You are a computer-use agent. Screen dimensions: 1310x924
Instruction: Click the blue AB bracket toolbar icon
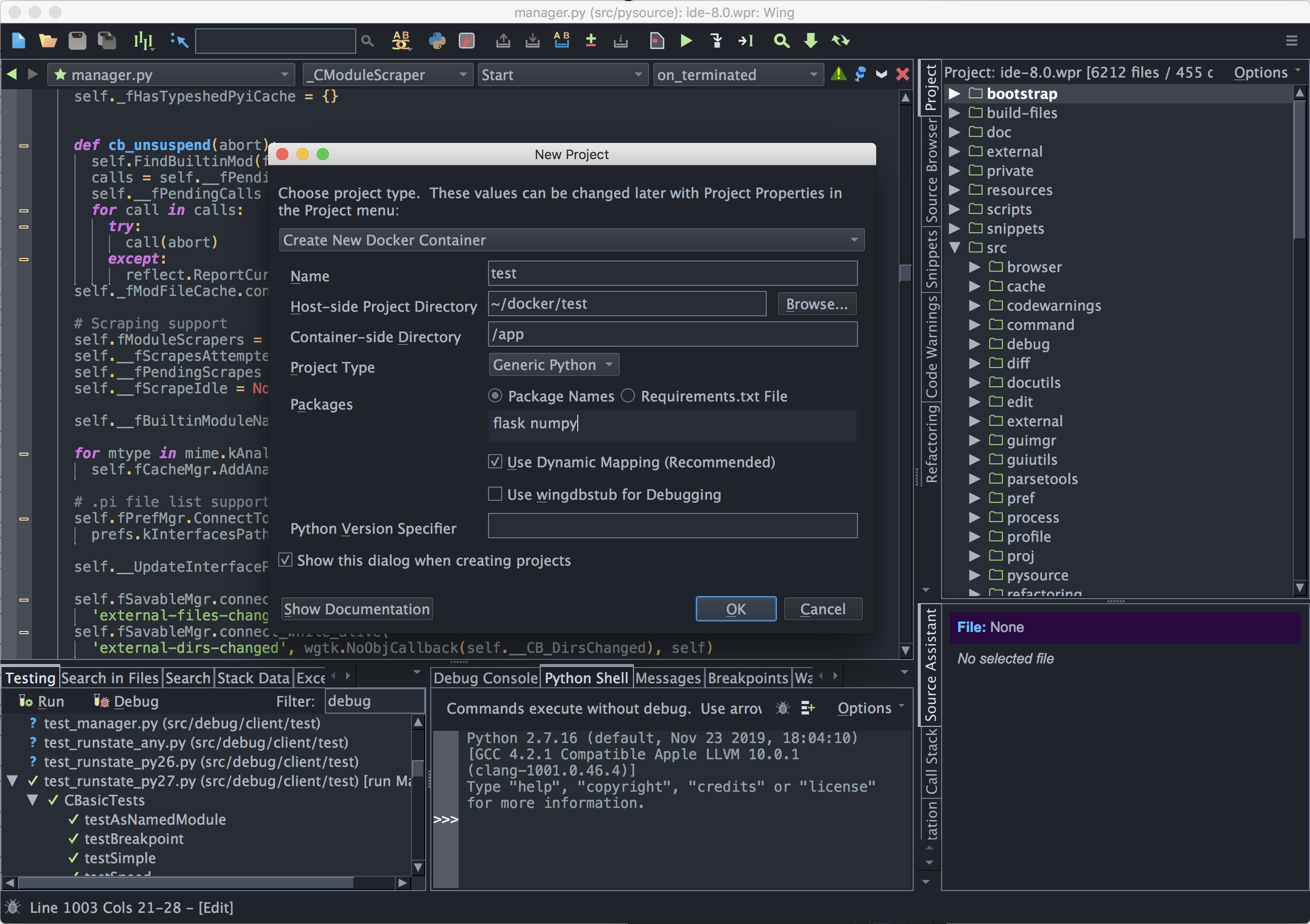(562, 41)
